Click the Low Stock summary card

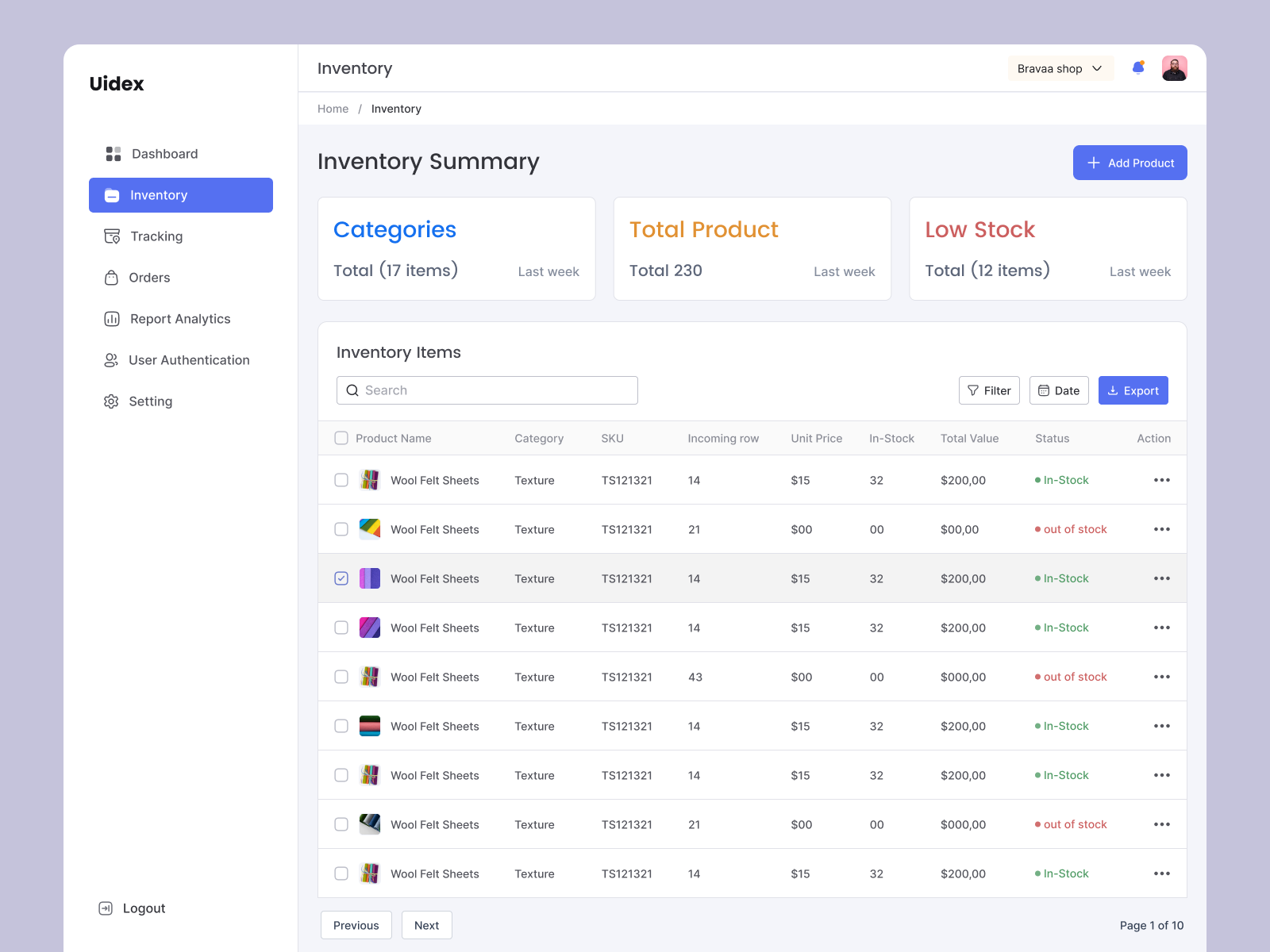click(x=1048, y=249)
